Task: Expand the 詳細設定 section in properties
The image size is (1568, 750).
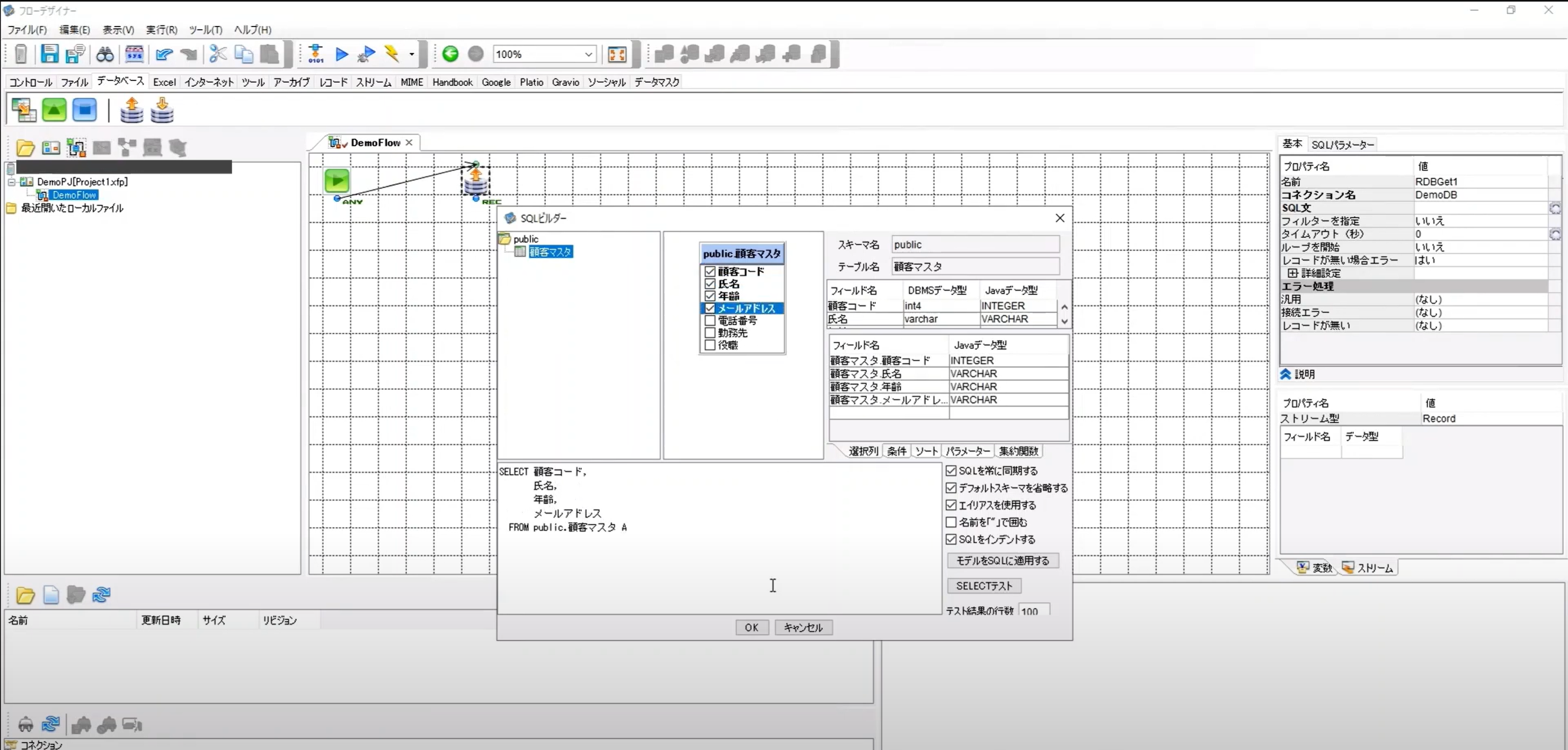Action: [x=1293, y=273]
